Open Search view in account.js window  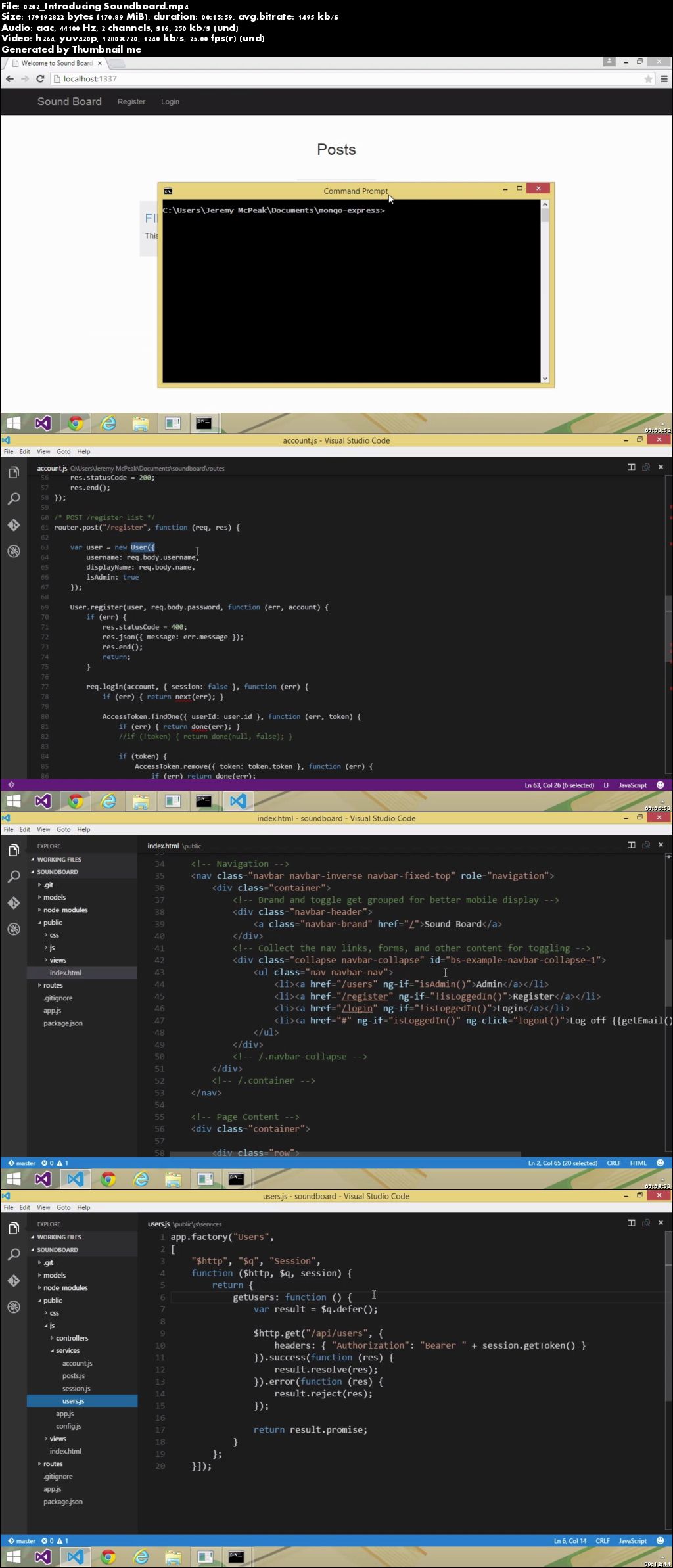(13, 499)
